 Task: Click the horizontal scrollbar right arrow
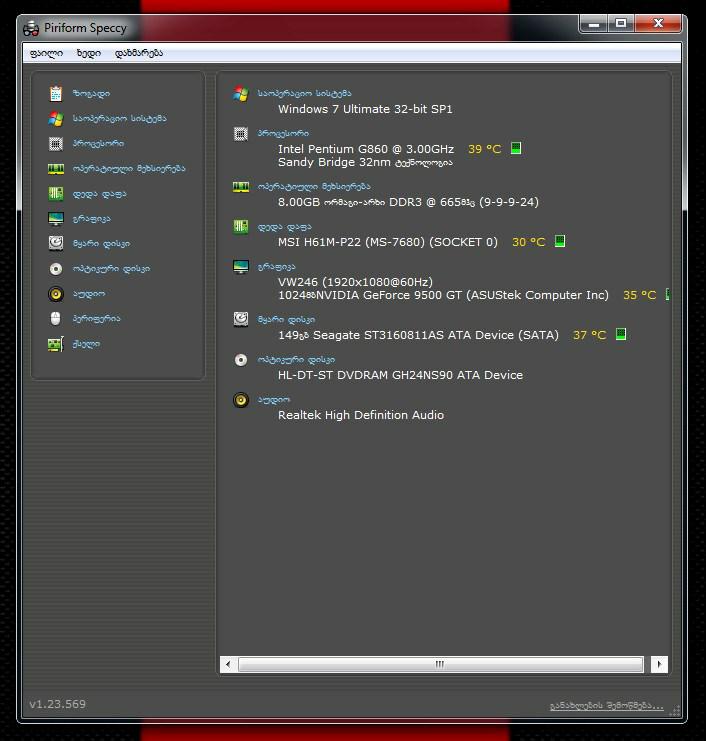click(659, 664)
